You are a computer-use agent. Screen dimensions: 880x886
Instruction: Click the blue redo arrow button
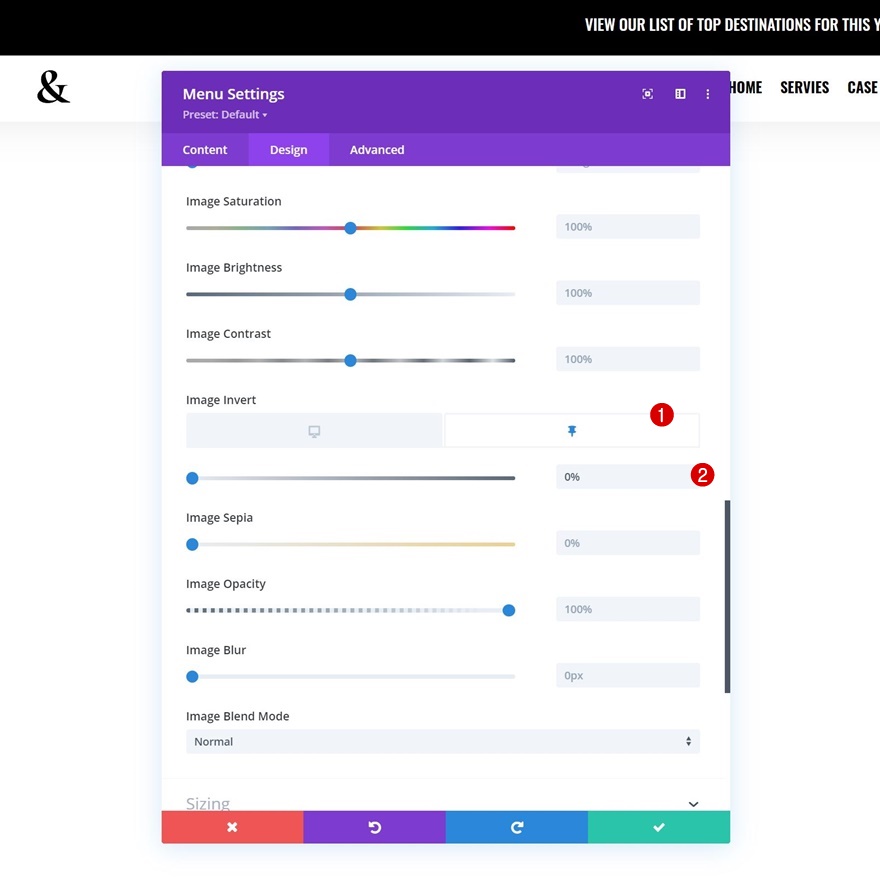click(x=516, y=827)
